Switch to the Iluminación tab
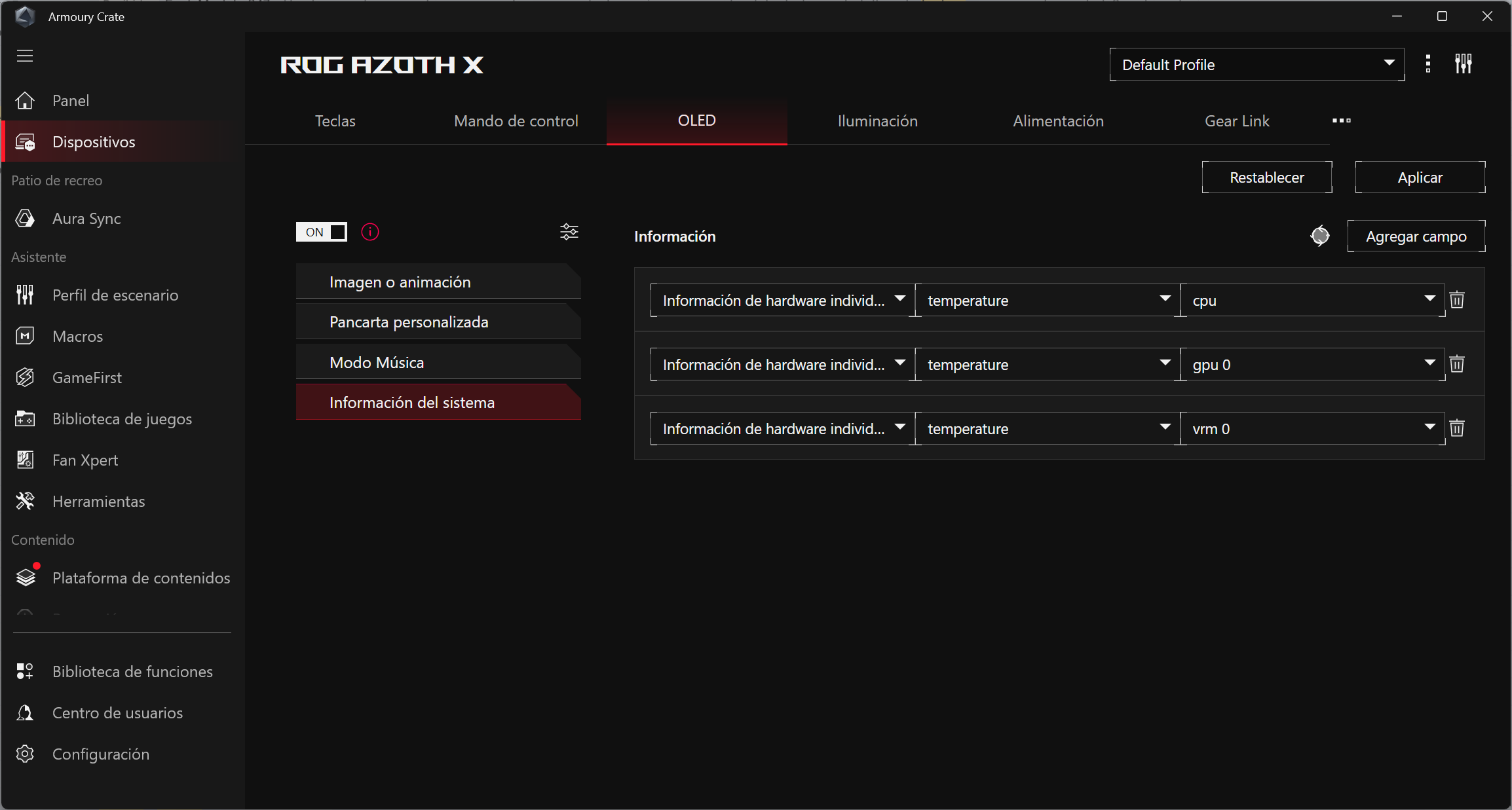 point(878,121)
